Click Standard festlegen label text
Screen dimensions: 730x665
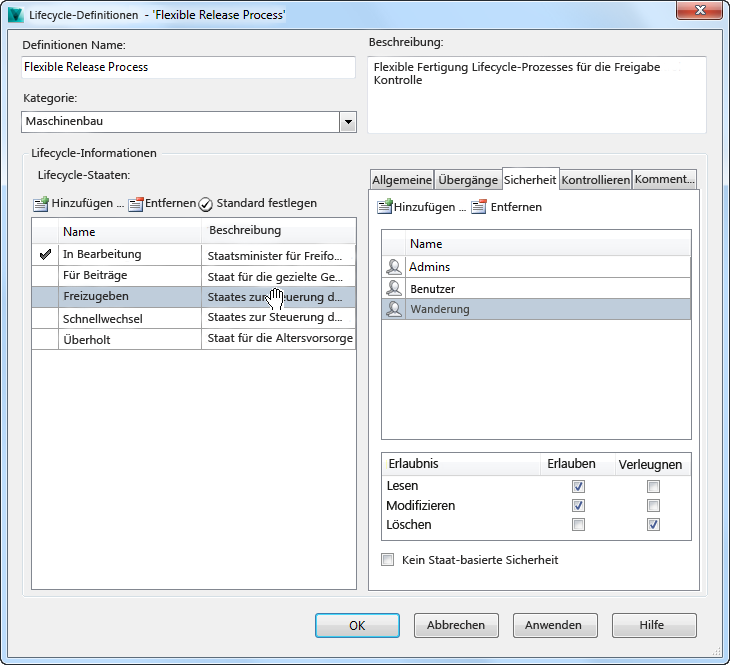[x=266, y=203]
